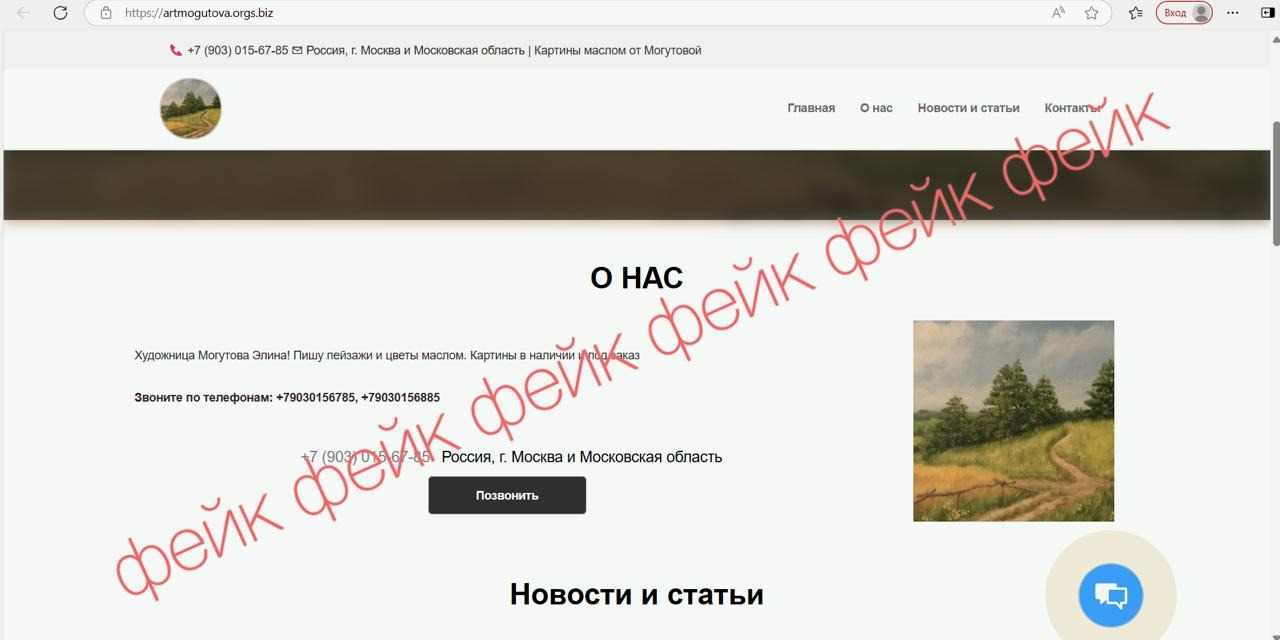Click the Вход profile button

pyautogui.click(x=1185, y=13)
